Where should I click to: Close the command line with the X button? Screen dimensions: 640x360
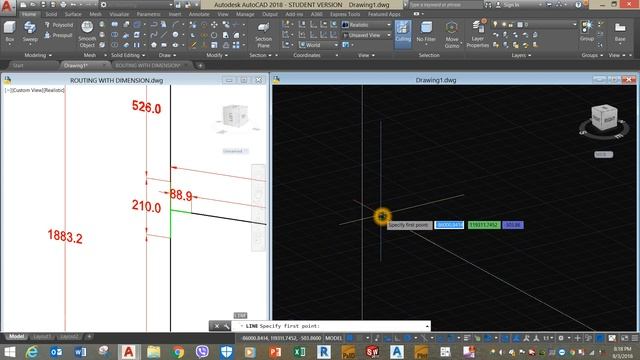click(x=217, y=326)
